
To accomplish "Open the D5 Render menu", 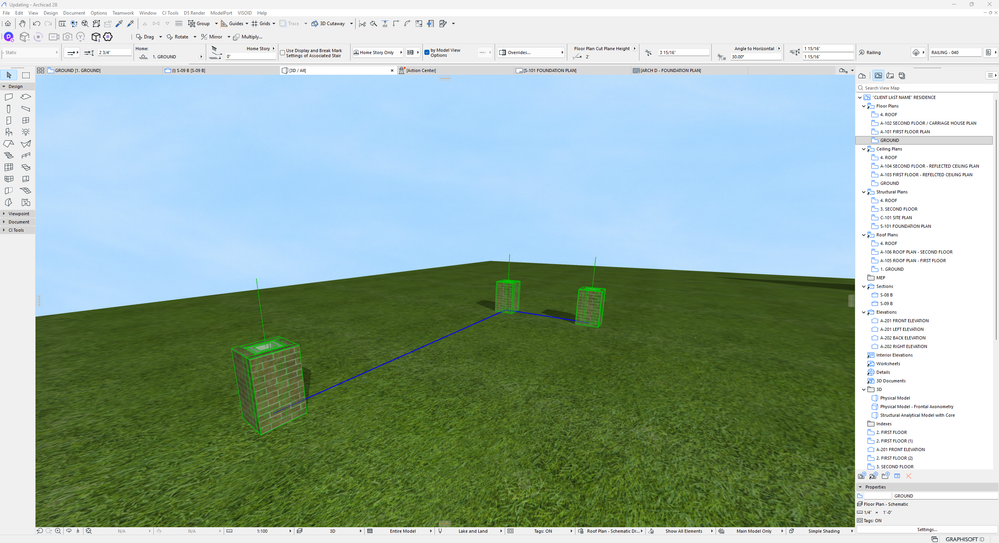I will pyautogui.click(x=194, y=13).
